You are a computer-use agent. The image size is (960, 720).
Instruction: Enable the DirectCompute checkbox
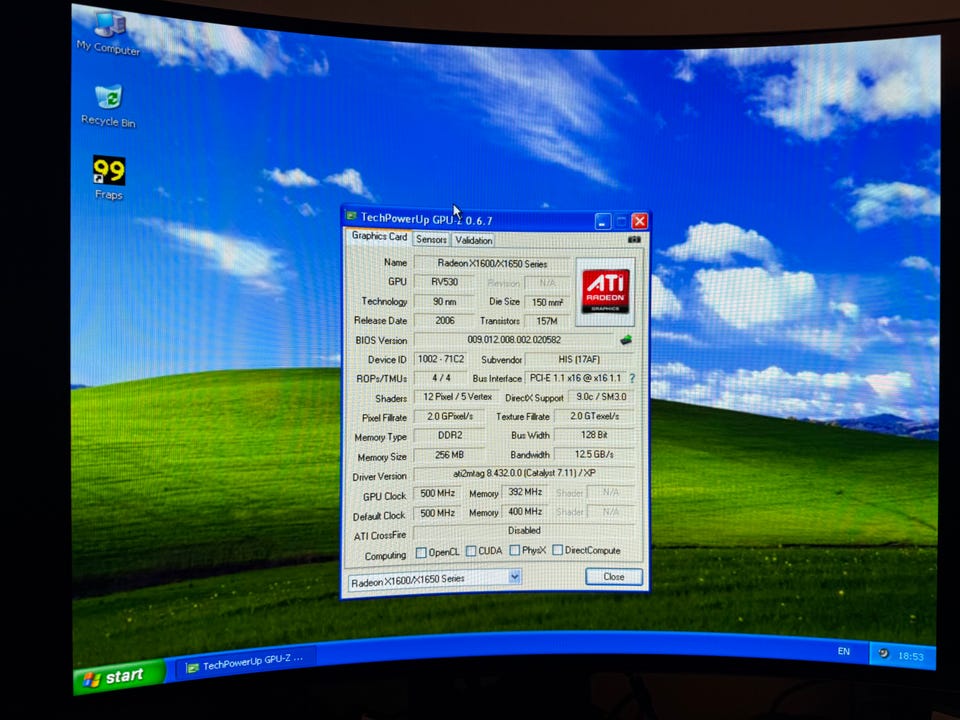(x=558, y=550)
